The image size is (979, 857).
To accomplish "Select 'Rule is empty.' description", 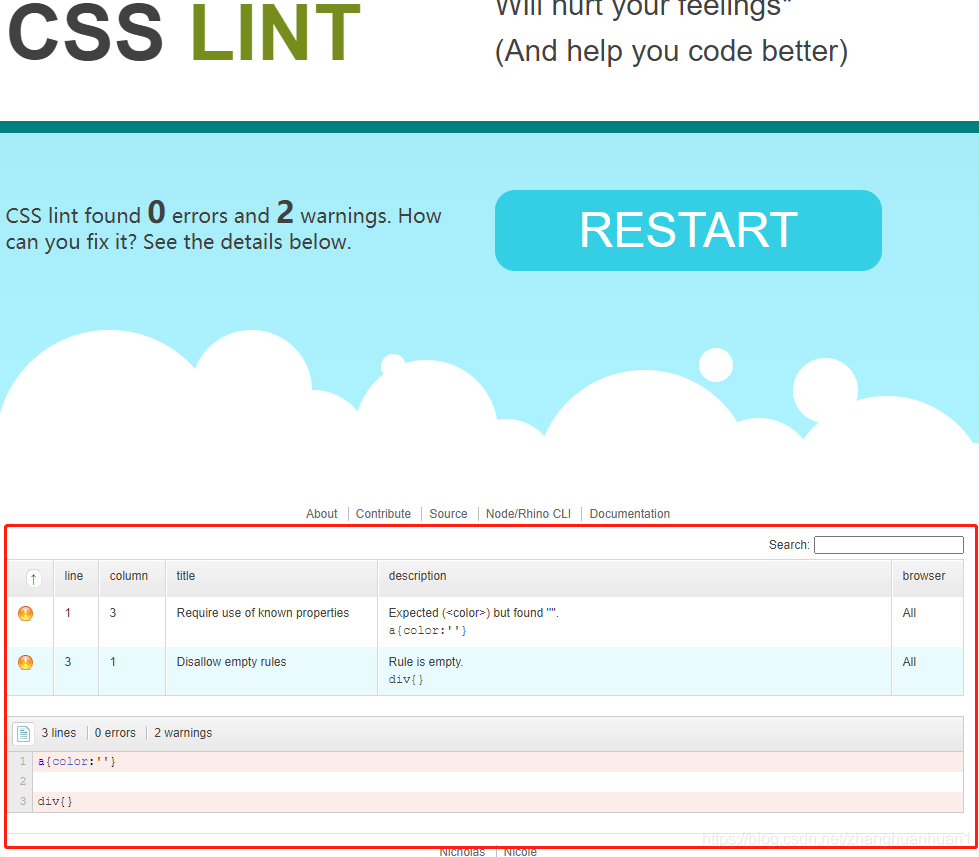I will 426,662.
